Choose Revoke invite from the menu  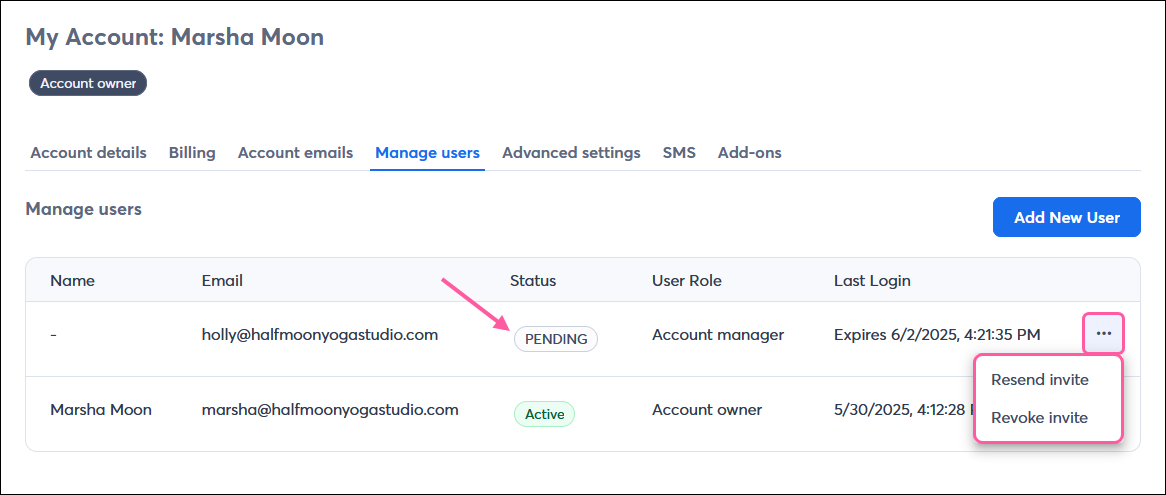pos(1039,418)
